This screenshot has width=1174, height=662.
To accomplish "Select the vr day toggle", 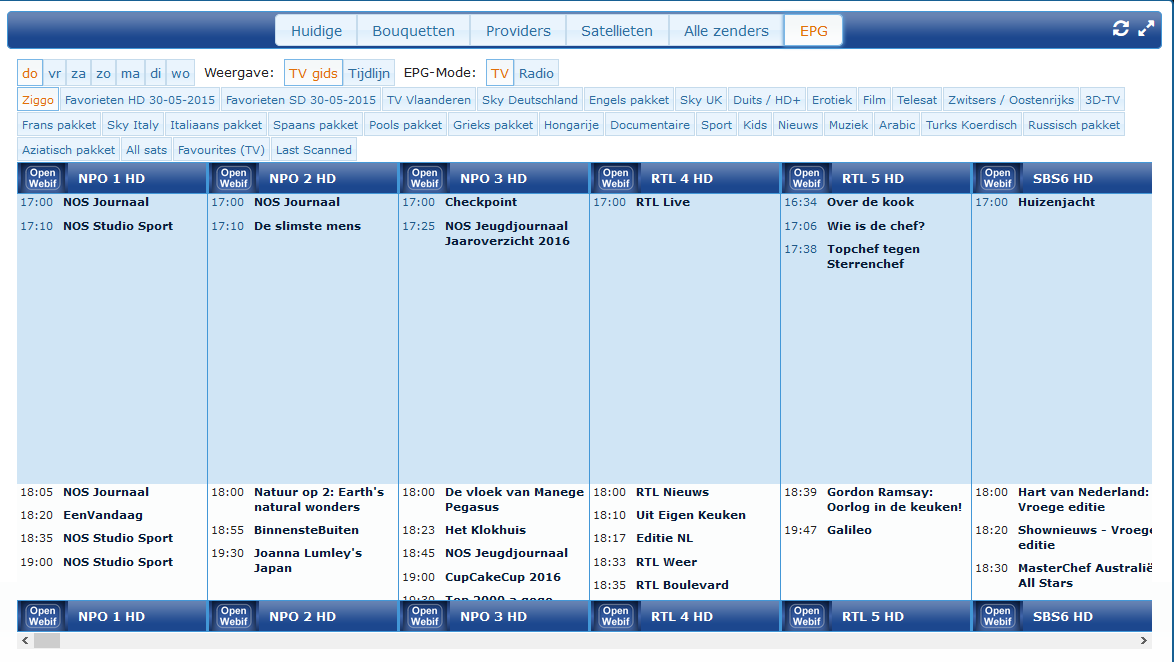I will 55,73.
